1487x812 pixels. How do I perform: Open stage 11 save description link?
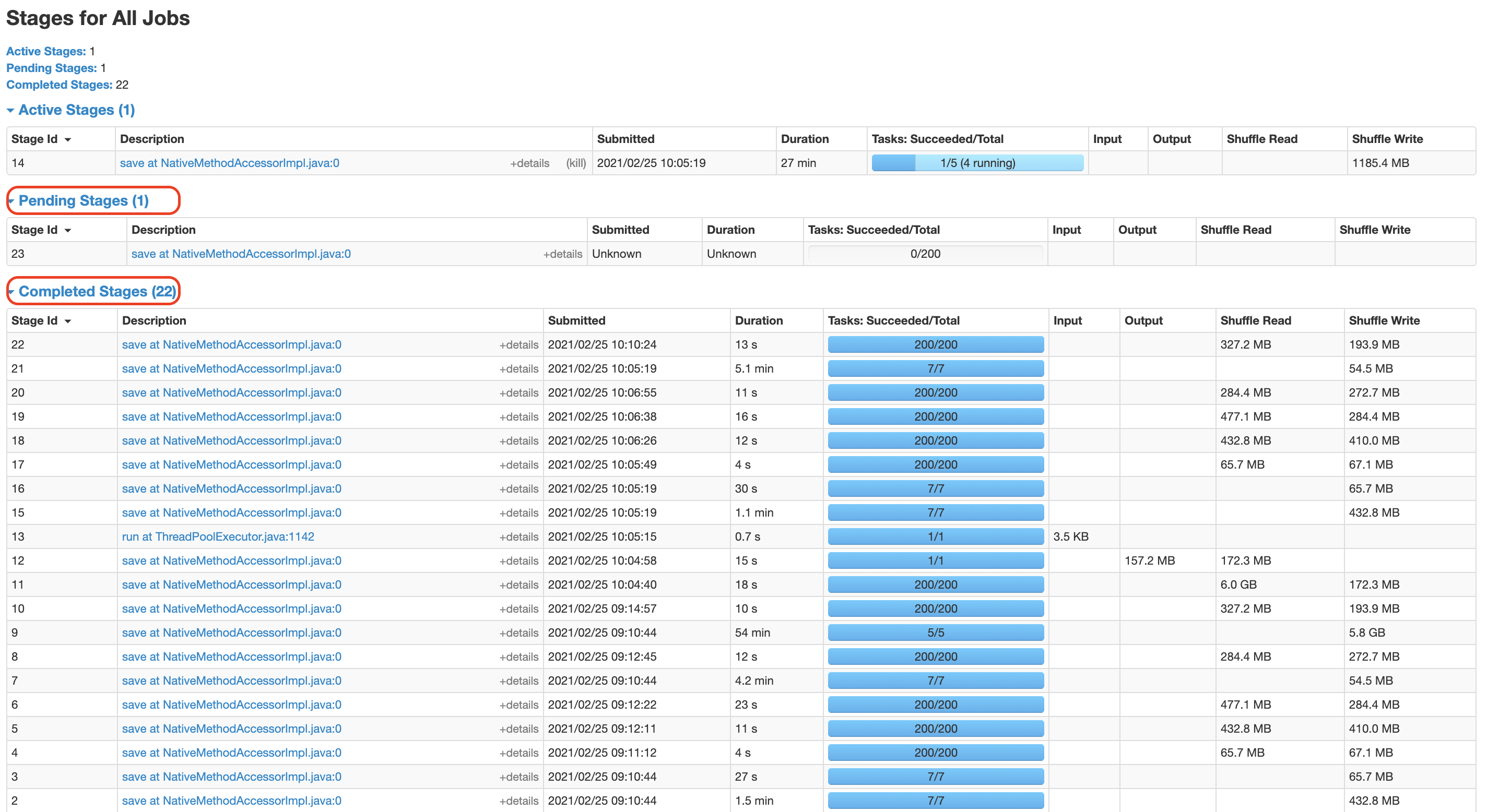point(231,584)
